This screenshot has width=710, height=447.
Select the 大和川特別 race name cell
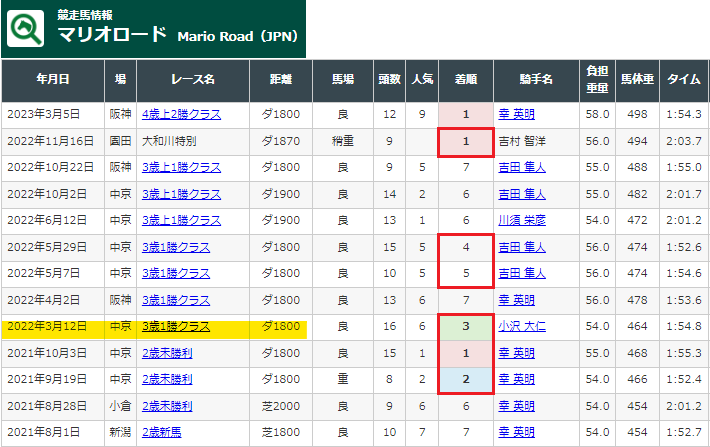point(193,141)
